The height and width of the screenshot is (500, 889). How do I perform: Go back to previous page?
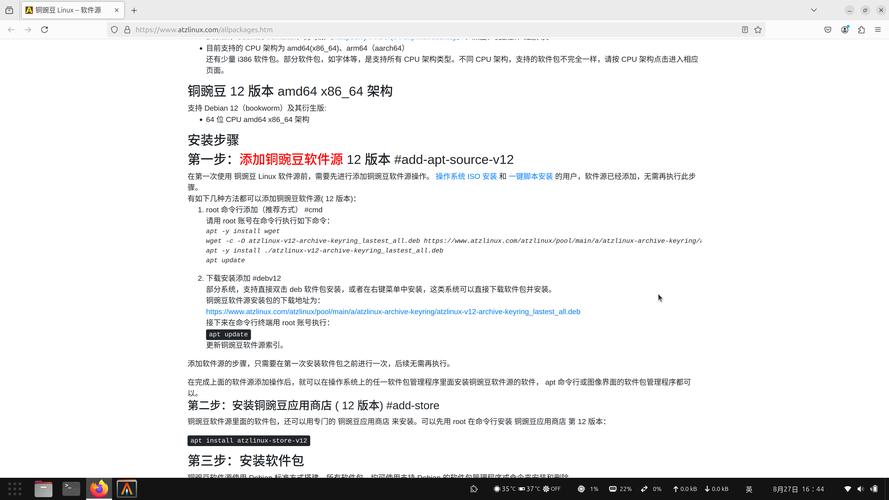click(x=11, y=29)
